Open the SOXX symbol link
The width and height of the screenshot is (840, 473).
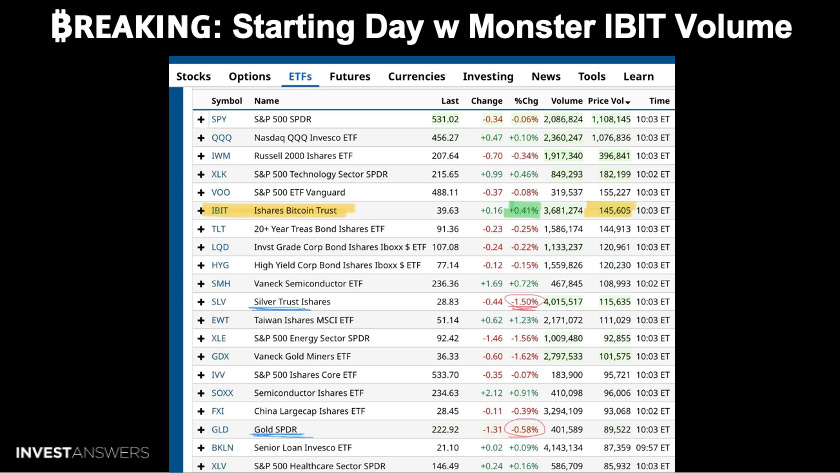tap(222, 393)
